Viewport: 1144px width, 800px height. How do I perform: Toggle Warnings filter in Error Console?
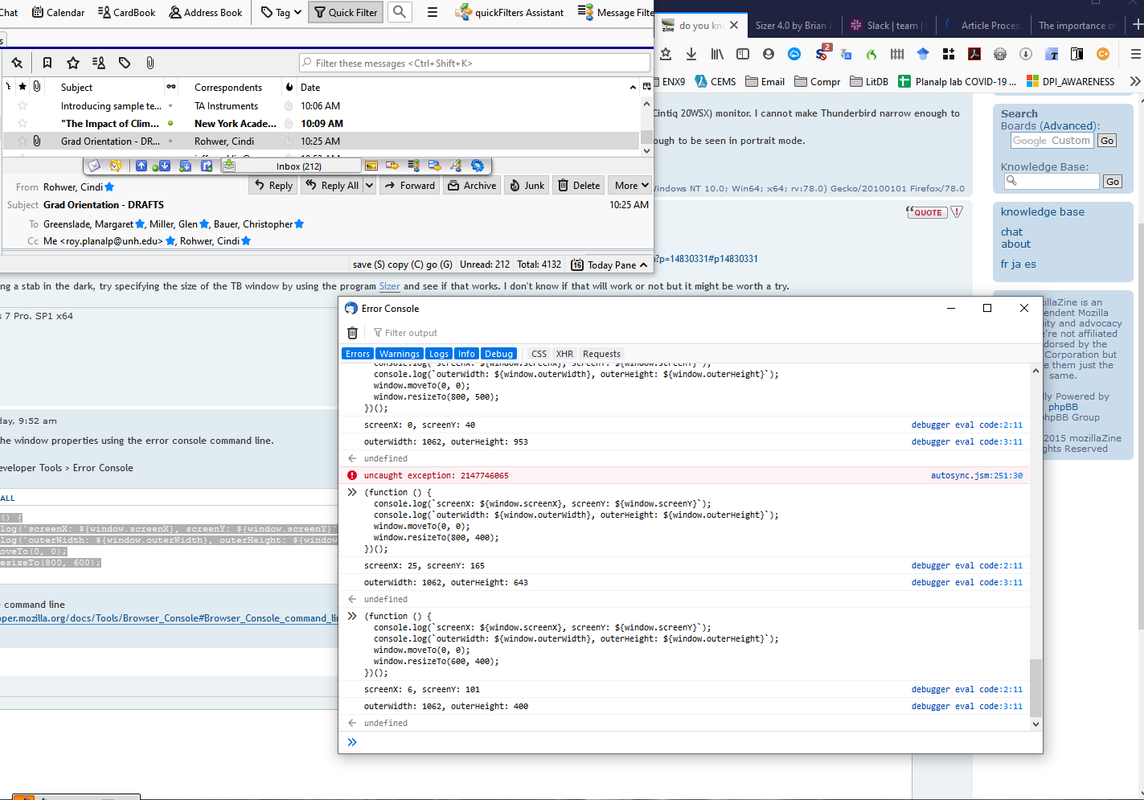(x=399, y=354)
